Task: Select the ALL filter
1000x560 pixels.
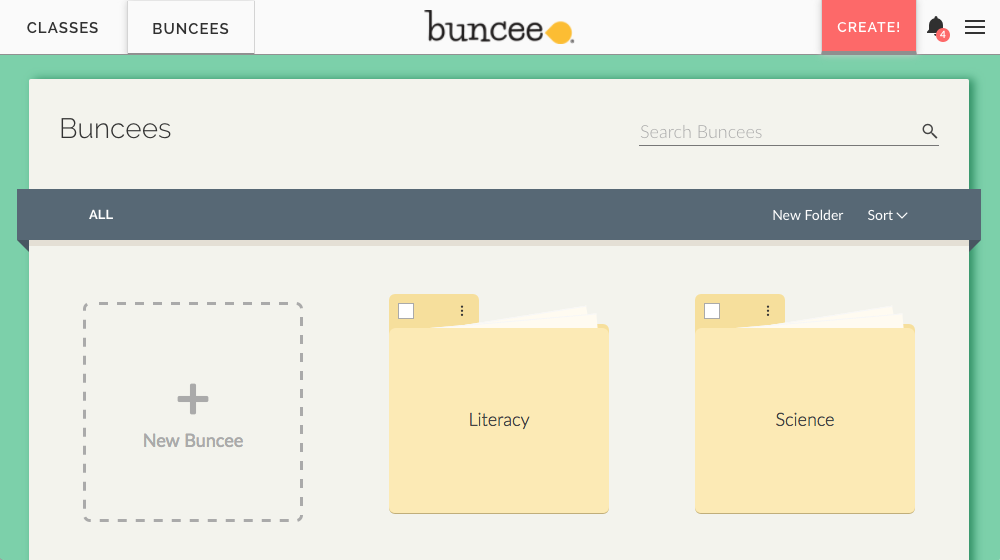Action: tap(101, 215)
